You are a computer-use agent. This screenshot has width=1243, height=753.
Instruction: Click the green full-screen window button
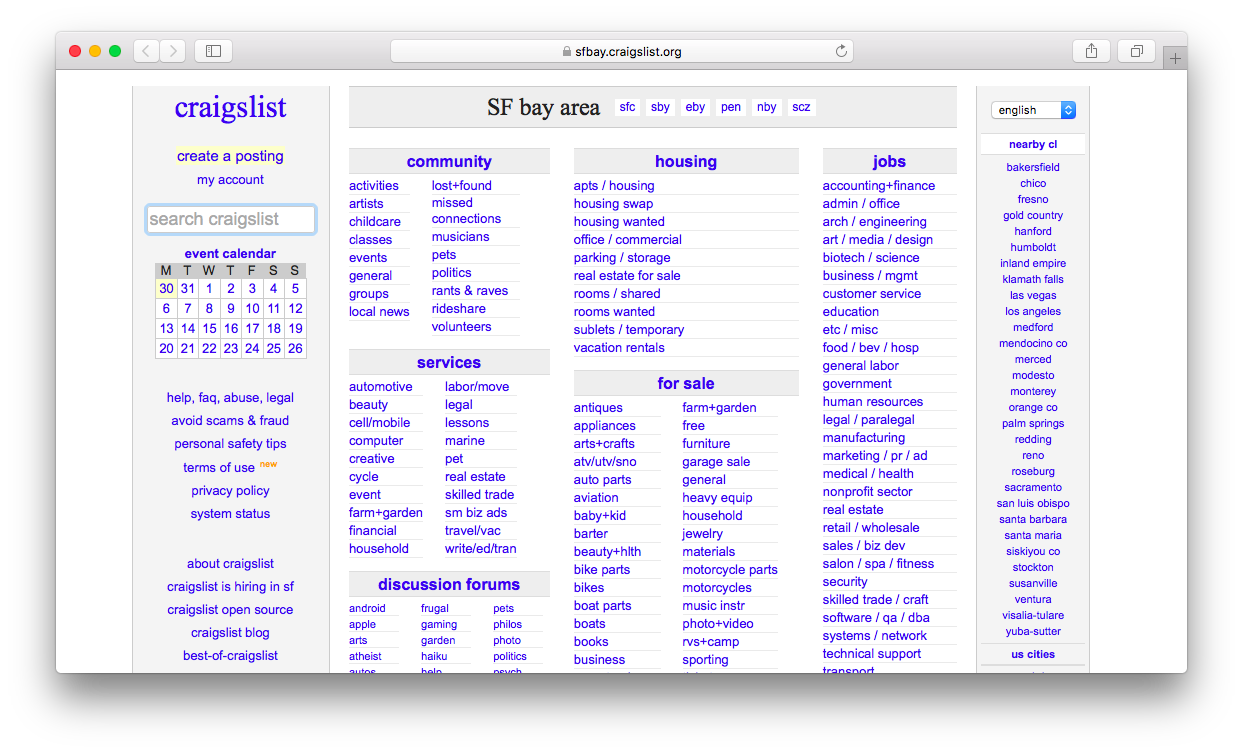pos(115,51)
